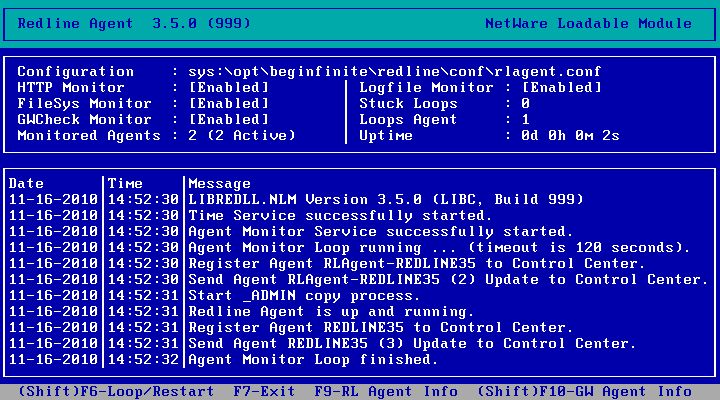Click the Uptime value 0d 0h 0m 2s
Screen dimensions: 720x400
570,136
